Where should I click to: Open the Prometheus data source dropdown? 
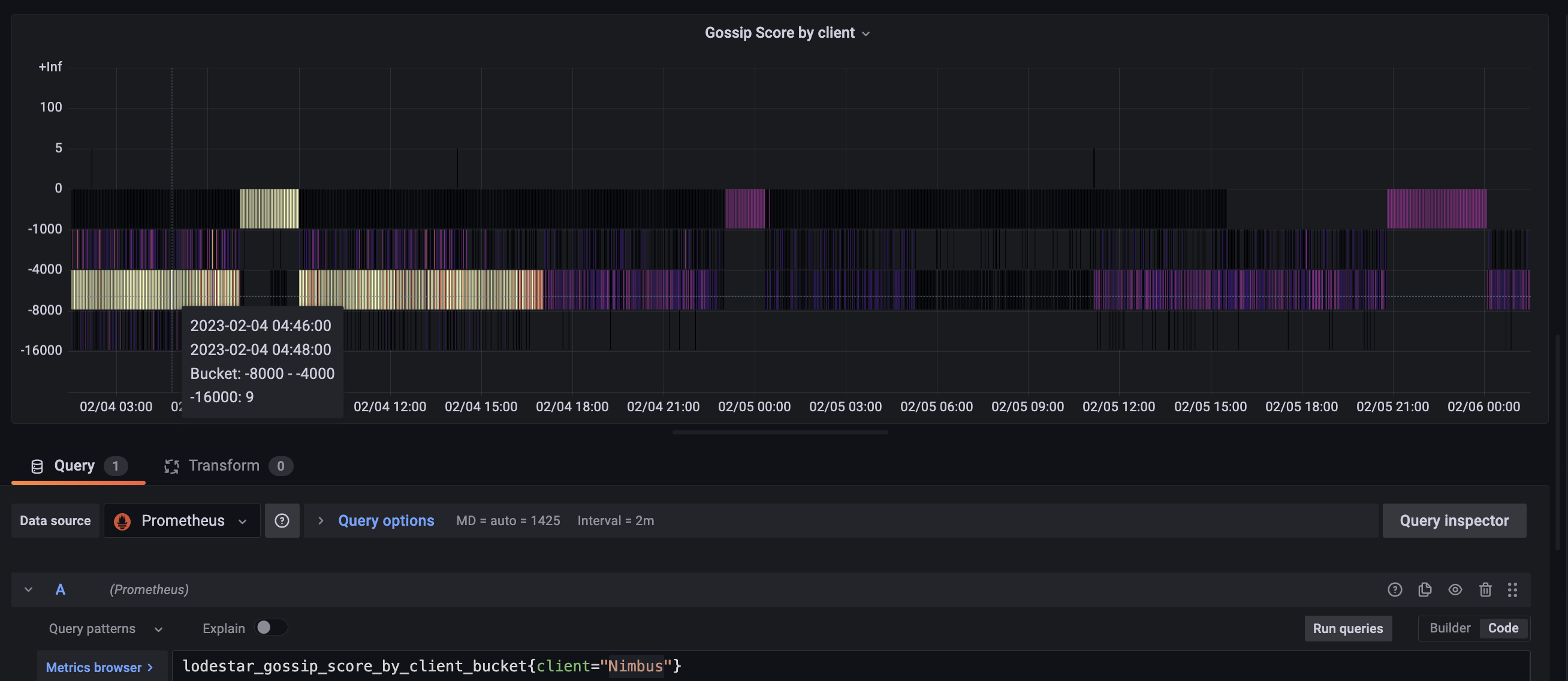click(182, 520)
